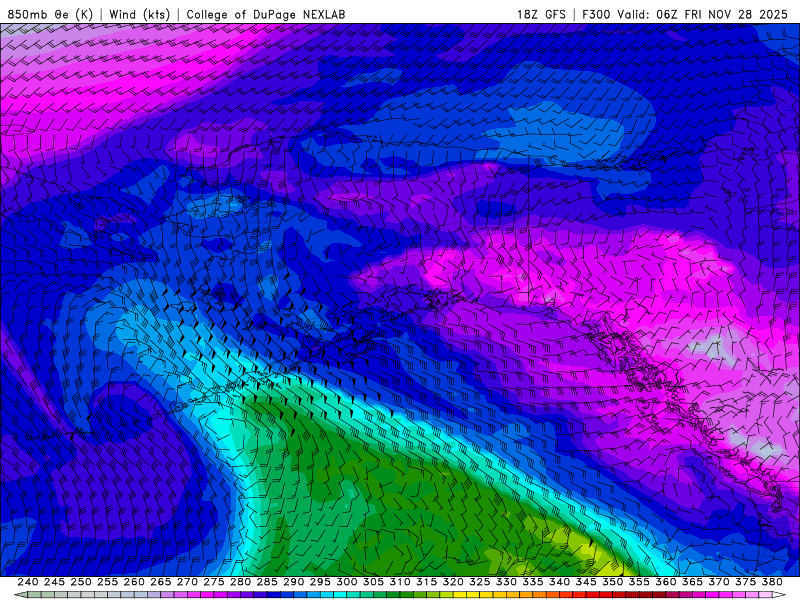The height and width of the screenshot is (600, 800).
Task: Click the 365 value on the color scale
Action: pyautogui.click(x=691, y=582)
